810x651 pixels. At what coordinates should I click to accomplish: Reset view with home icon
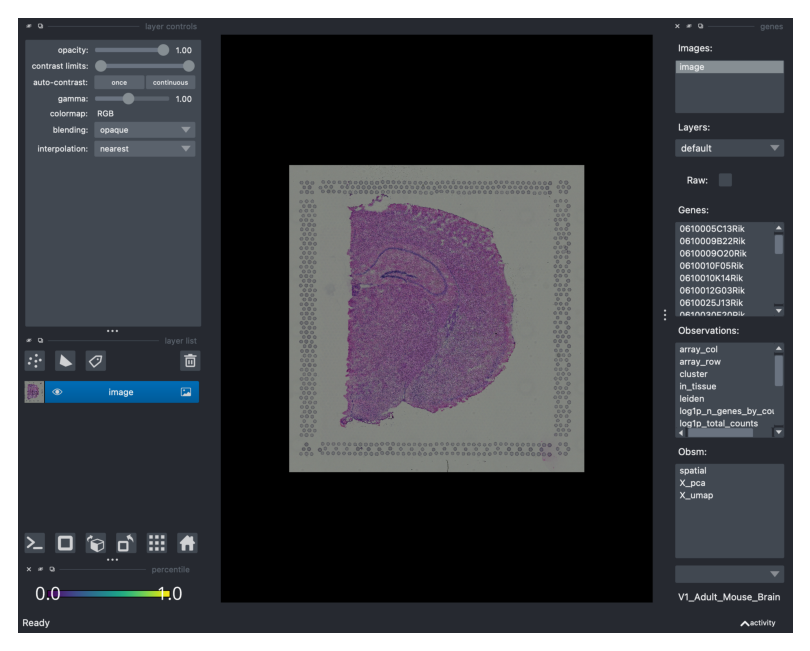(x=187, y=543)
